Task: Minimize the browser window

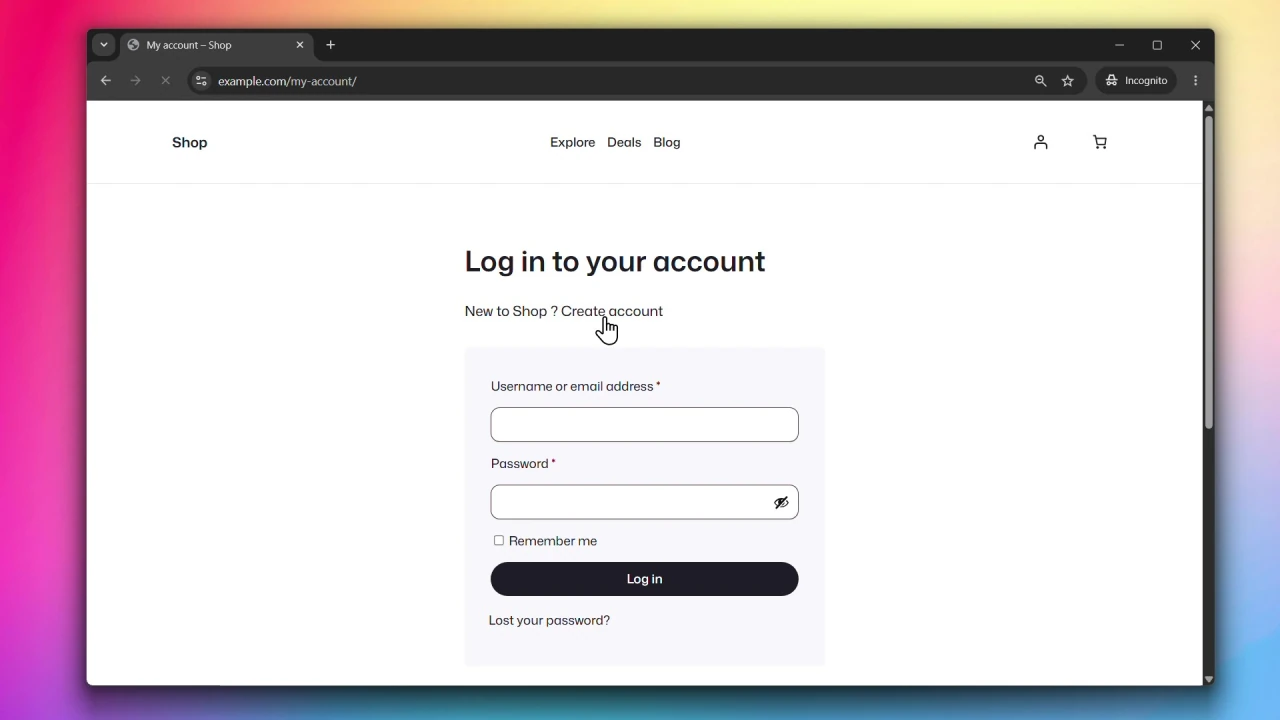Action: [1120, 45]
